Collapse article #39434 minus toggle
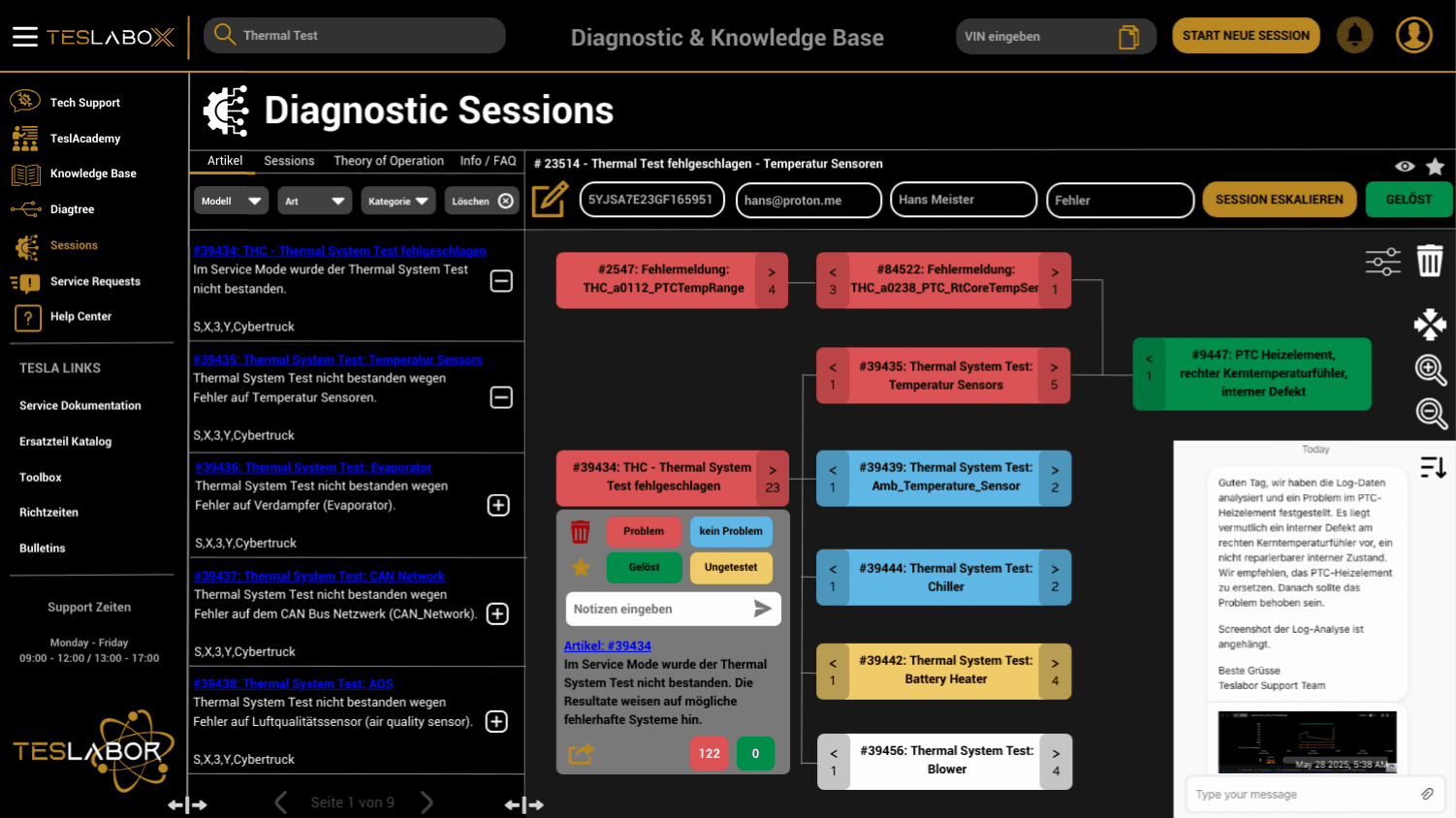Viewport: 1456px width, 818px height. click(501, 281)
